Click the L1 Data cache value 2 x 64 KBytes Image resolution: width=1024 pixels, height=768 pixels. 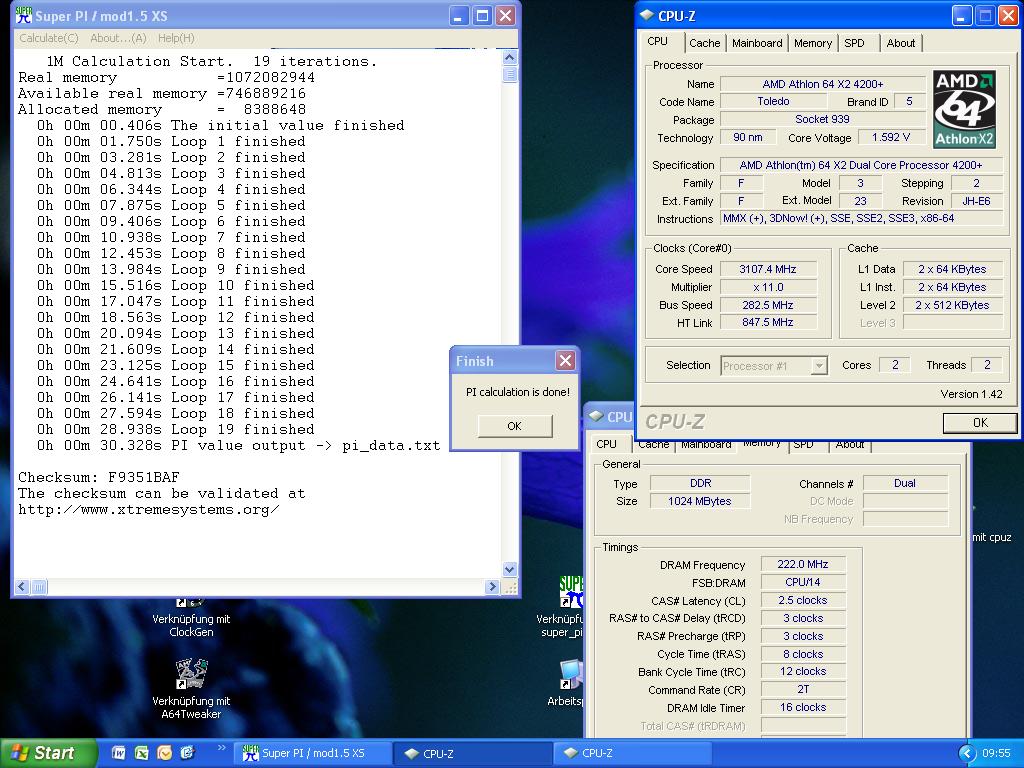pyautogui.click(x=952, y=269)
